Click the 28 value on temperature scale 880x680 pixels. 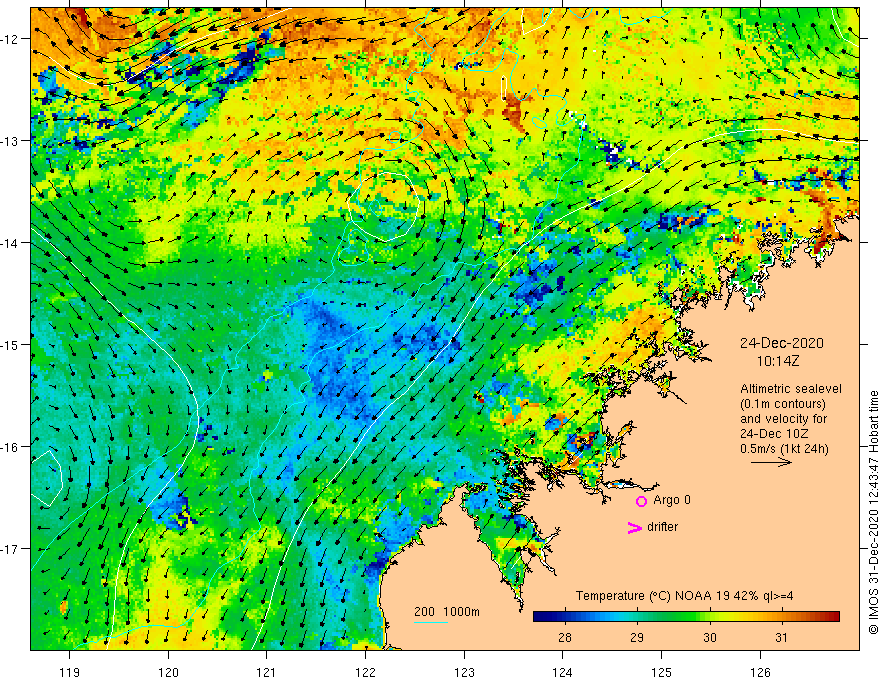565,638
